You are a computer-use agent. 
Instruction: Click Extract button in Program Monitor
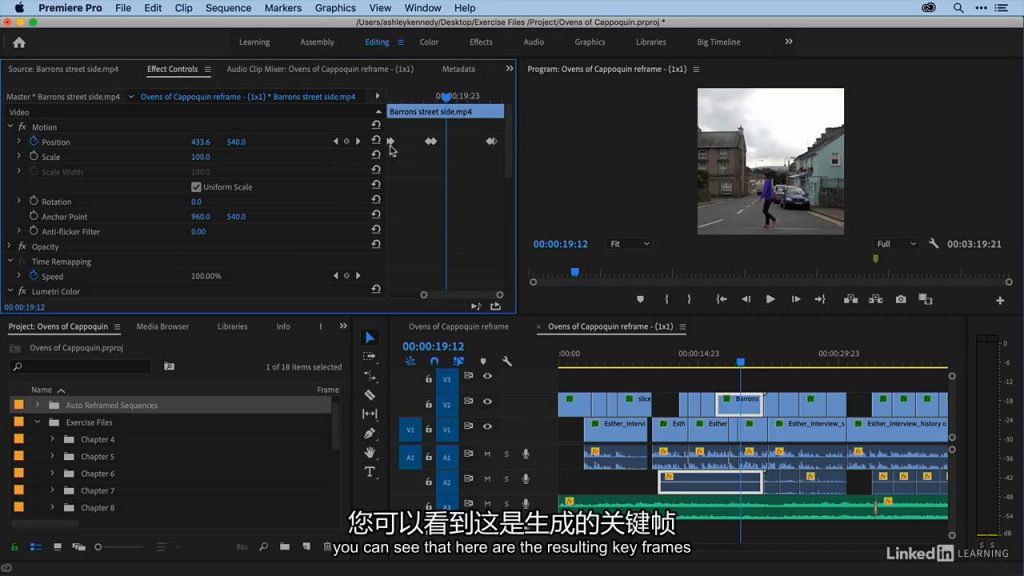(876, 299)
